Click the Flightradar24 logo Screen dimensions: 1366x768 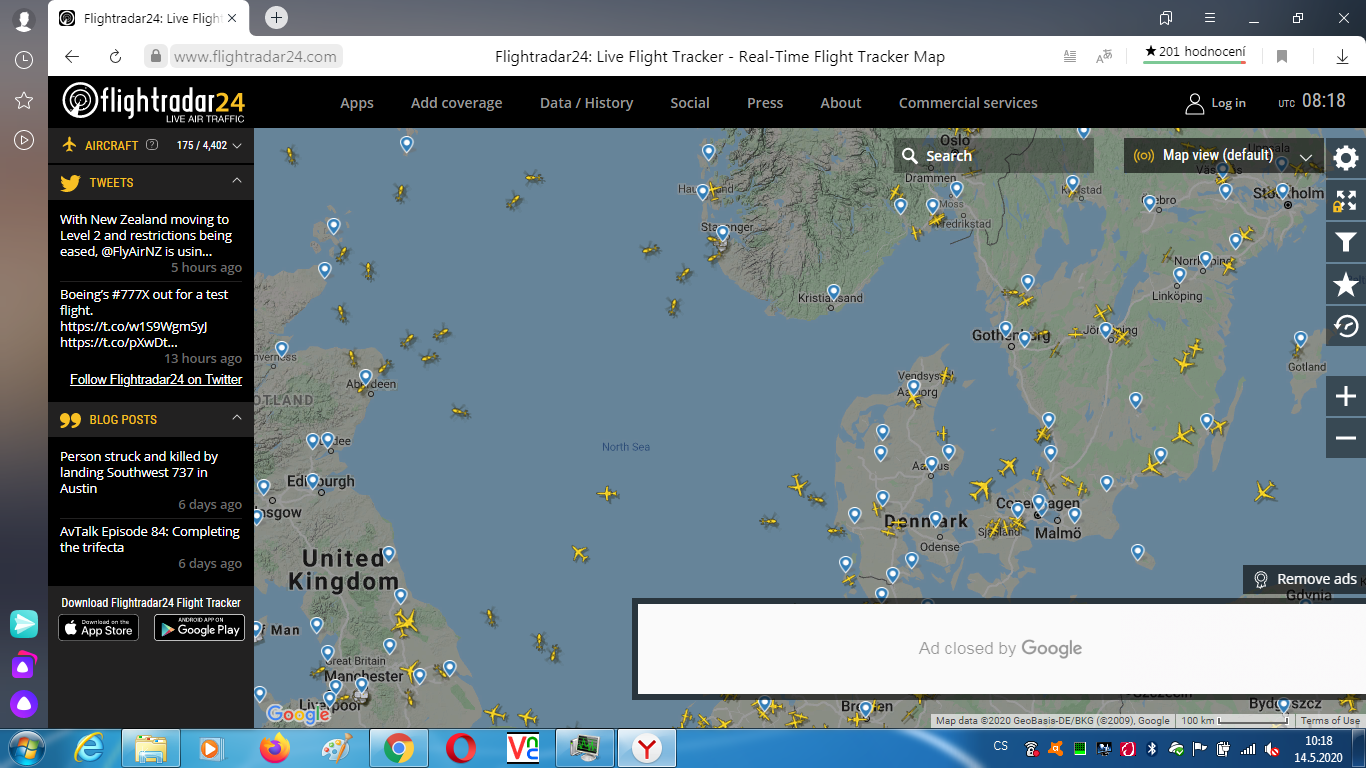pyautogui.click(x=153, y=102)
